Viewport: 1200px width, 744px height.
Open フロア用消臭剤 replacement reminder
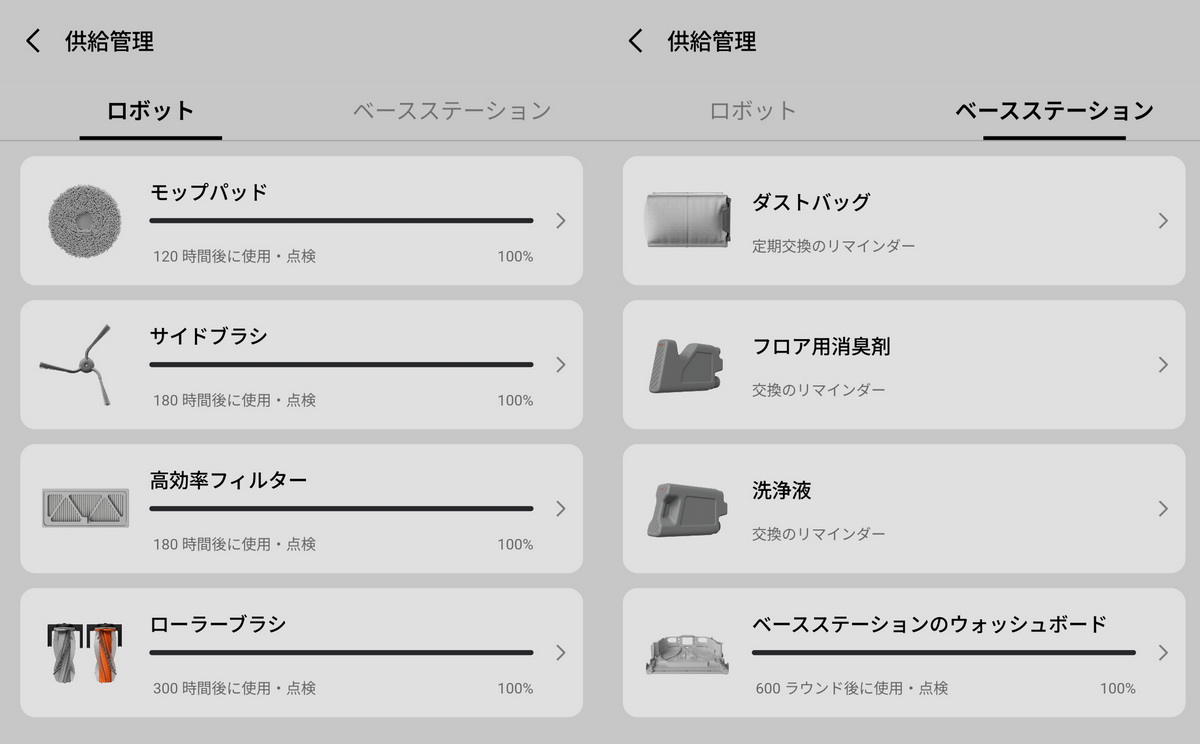pos(819,389)
